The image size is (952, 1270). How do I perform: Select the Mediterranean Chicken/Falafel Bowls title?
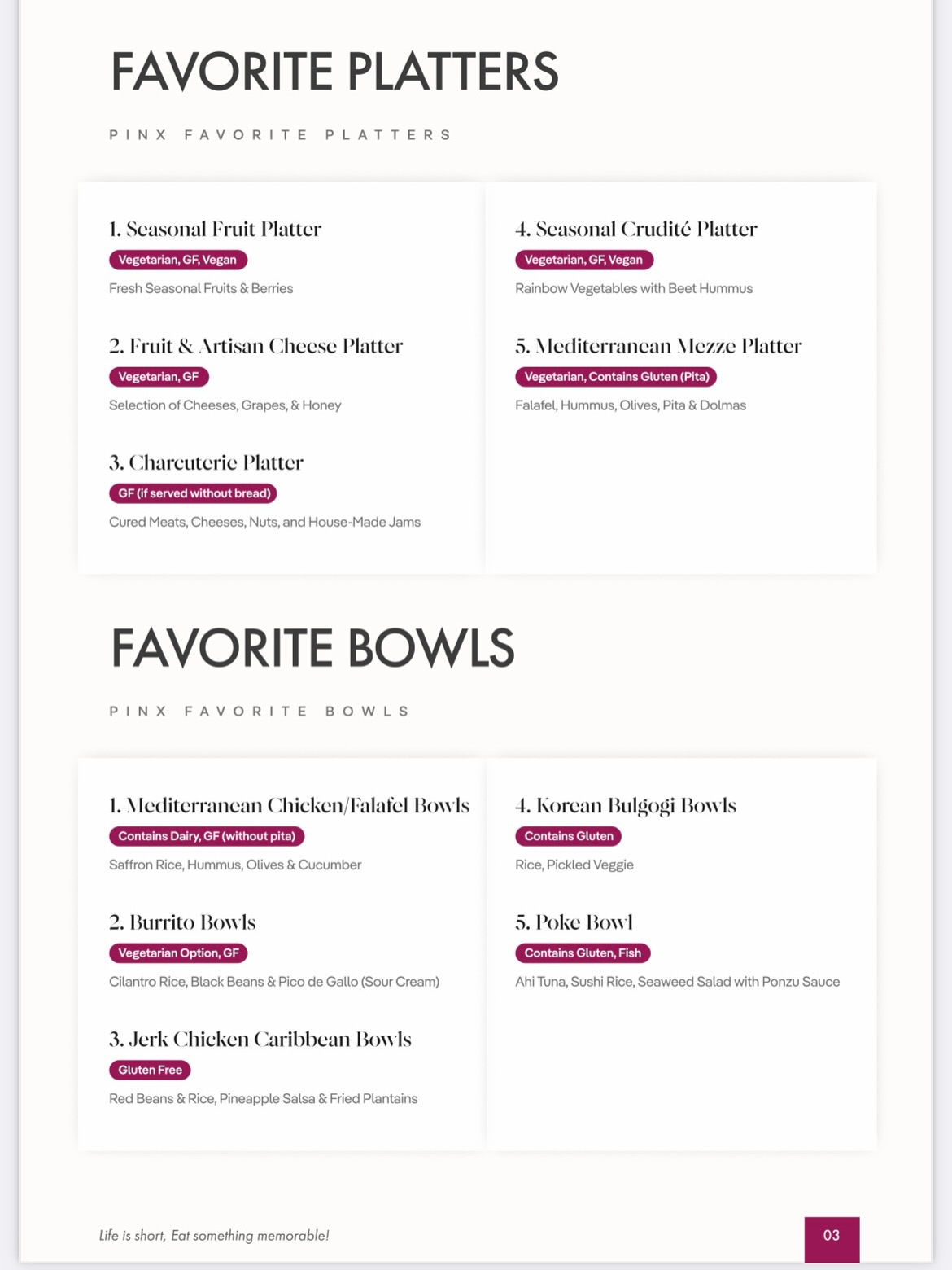(x=290, y=806)
